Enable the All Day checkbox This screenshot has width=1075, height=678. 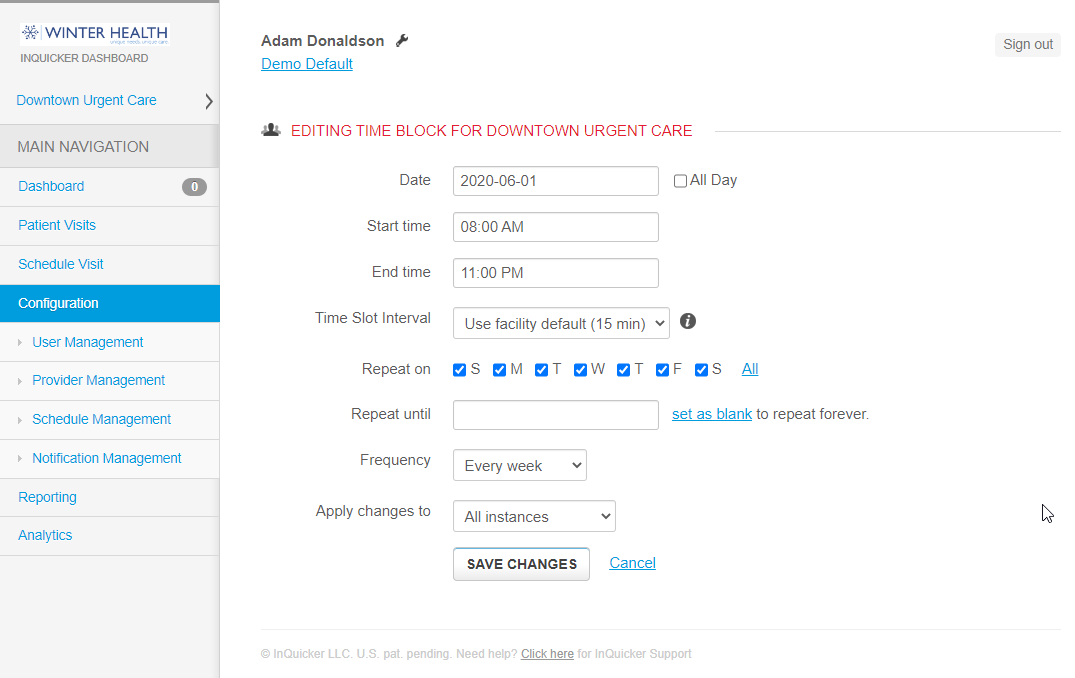pos(680,180)
